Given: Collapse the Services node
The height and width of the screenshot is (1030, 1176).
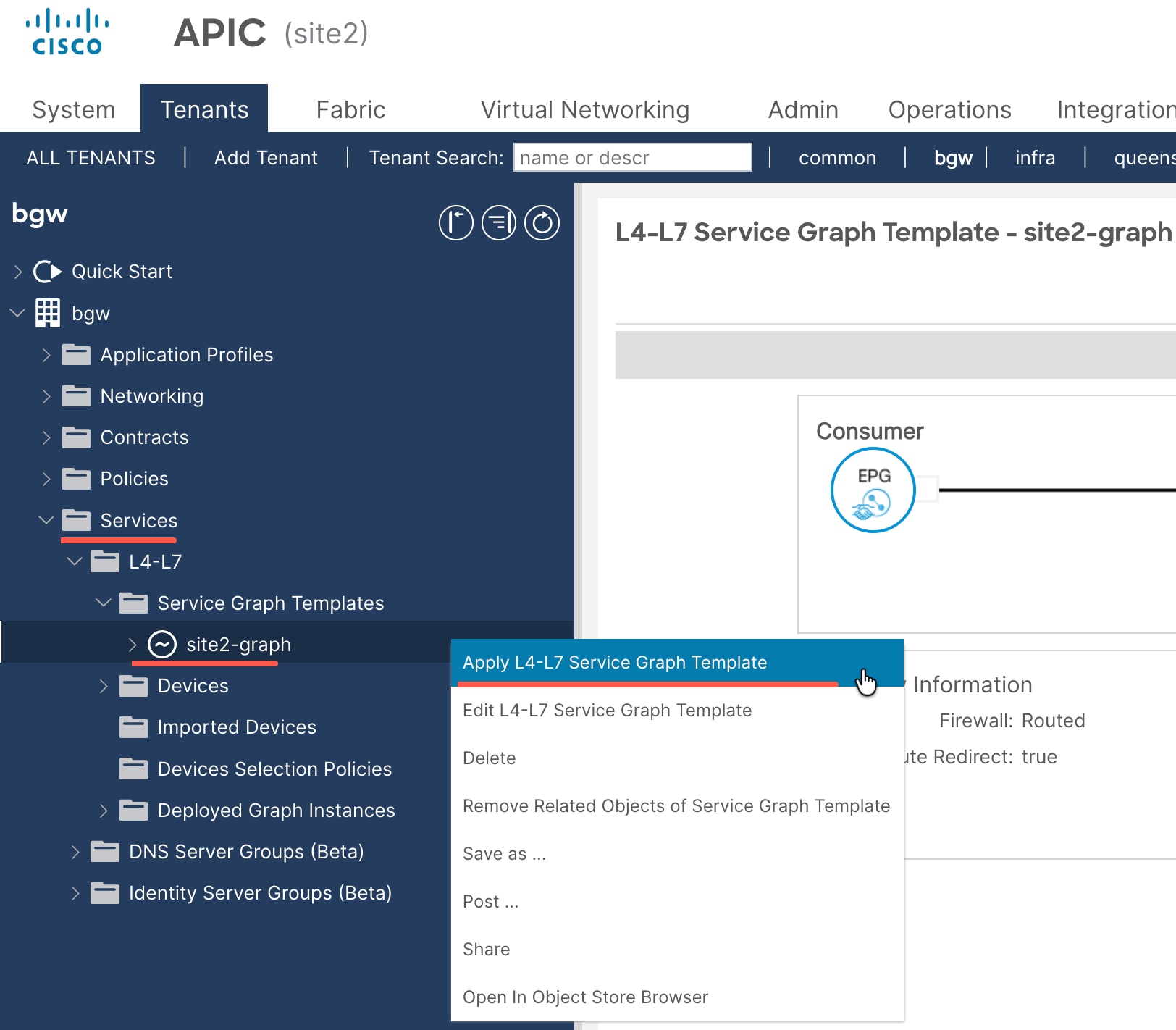Looking at the screenshot, I should (46, 520).
